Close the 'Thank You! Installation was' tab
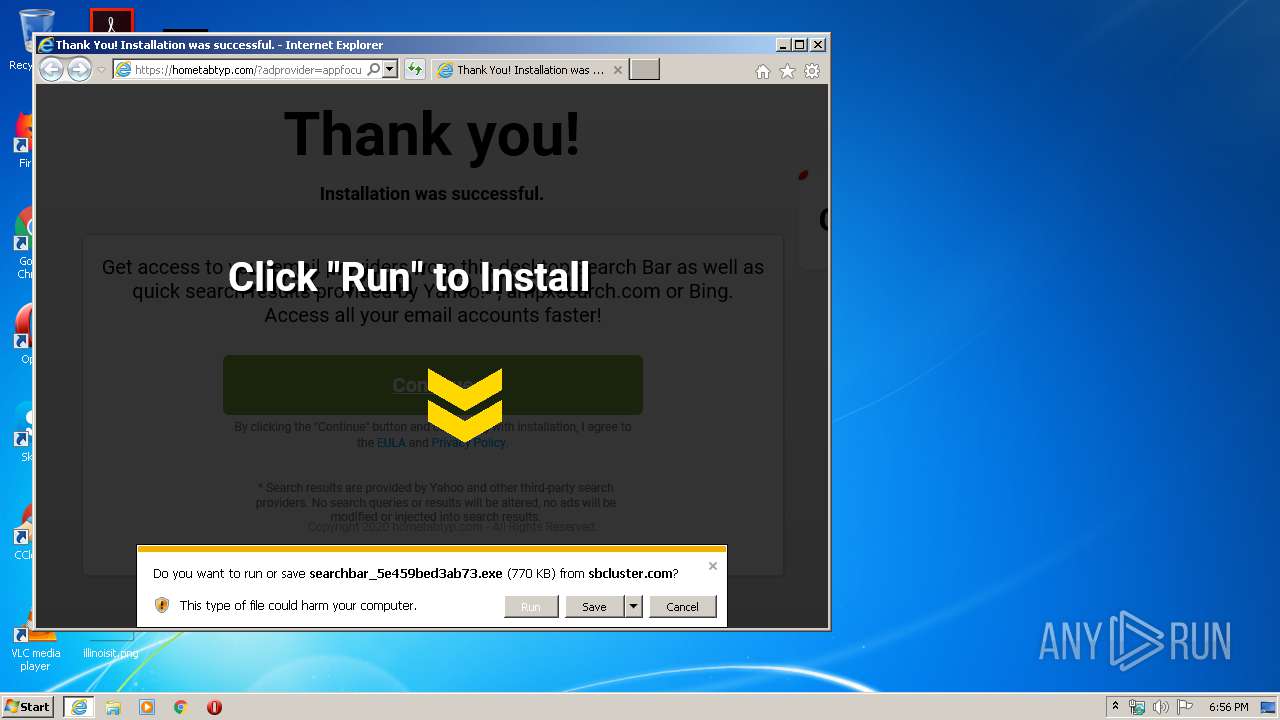Image resolution: width=1280 pixels, height=720 pixels. coord(617,70)
